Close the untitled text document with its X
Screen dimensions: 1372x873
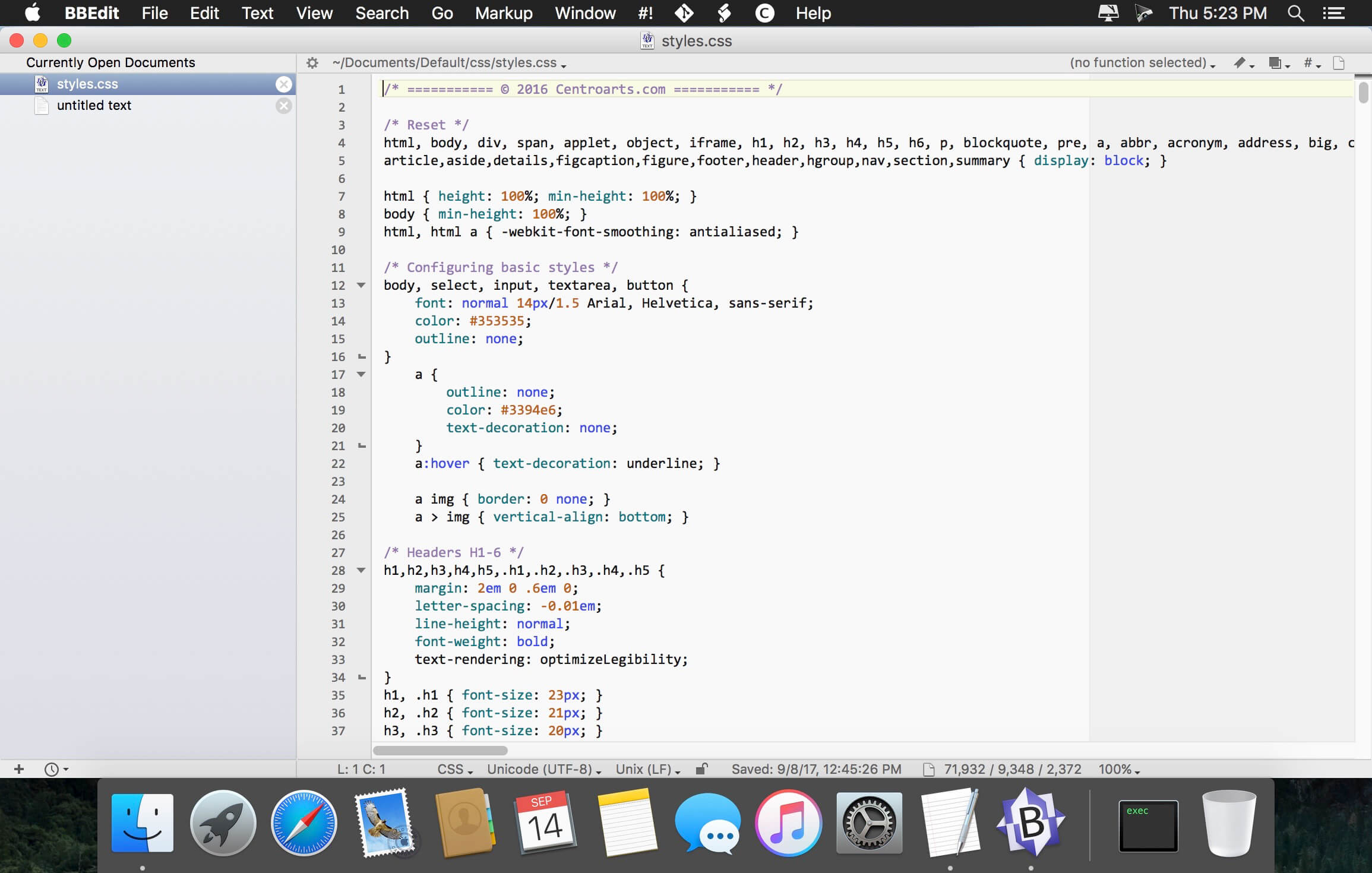pos(284,105)
